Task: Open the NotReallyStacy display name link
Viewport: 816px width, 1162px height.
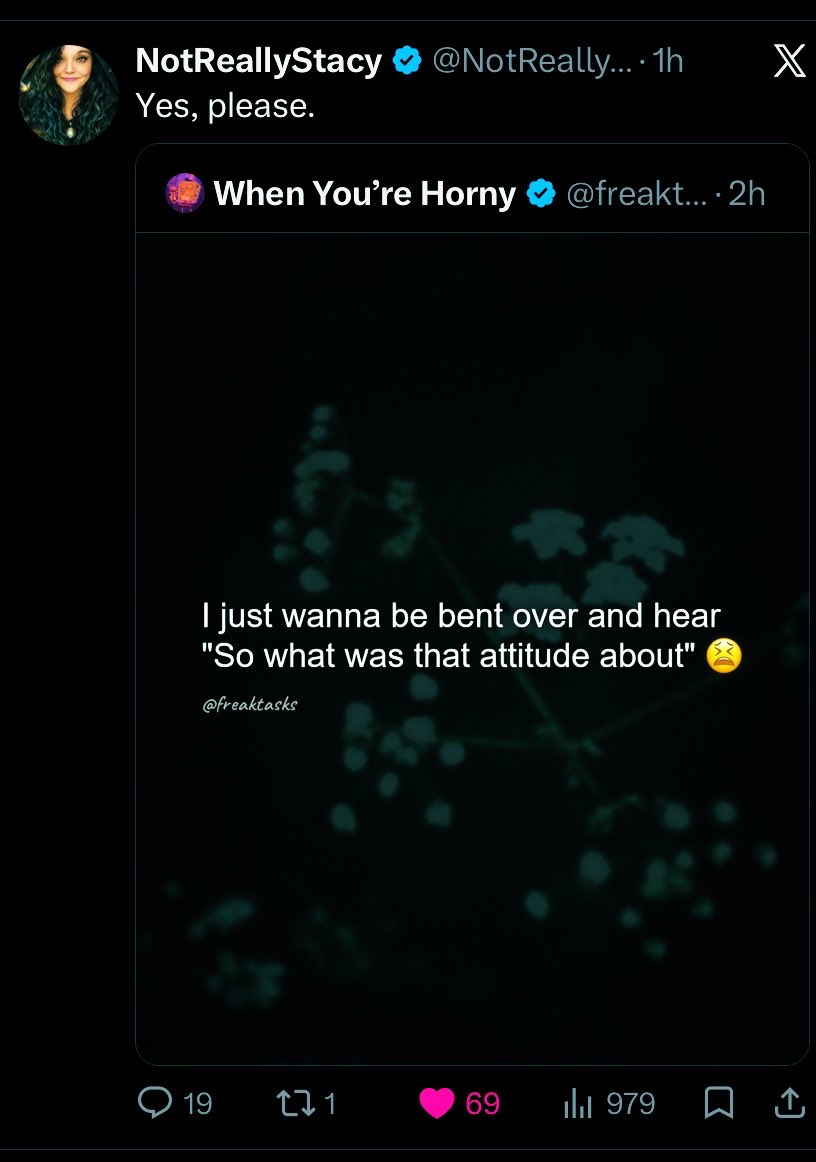Action: pyautogui.click(x=259, y=61)
